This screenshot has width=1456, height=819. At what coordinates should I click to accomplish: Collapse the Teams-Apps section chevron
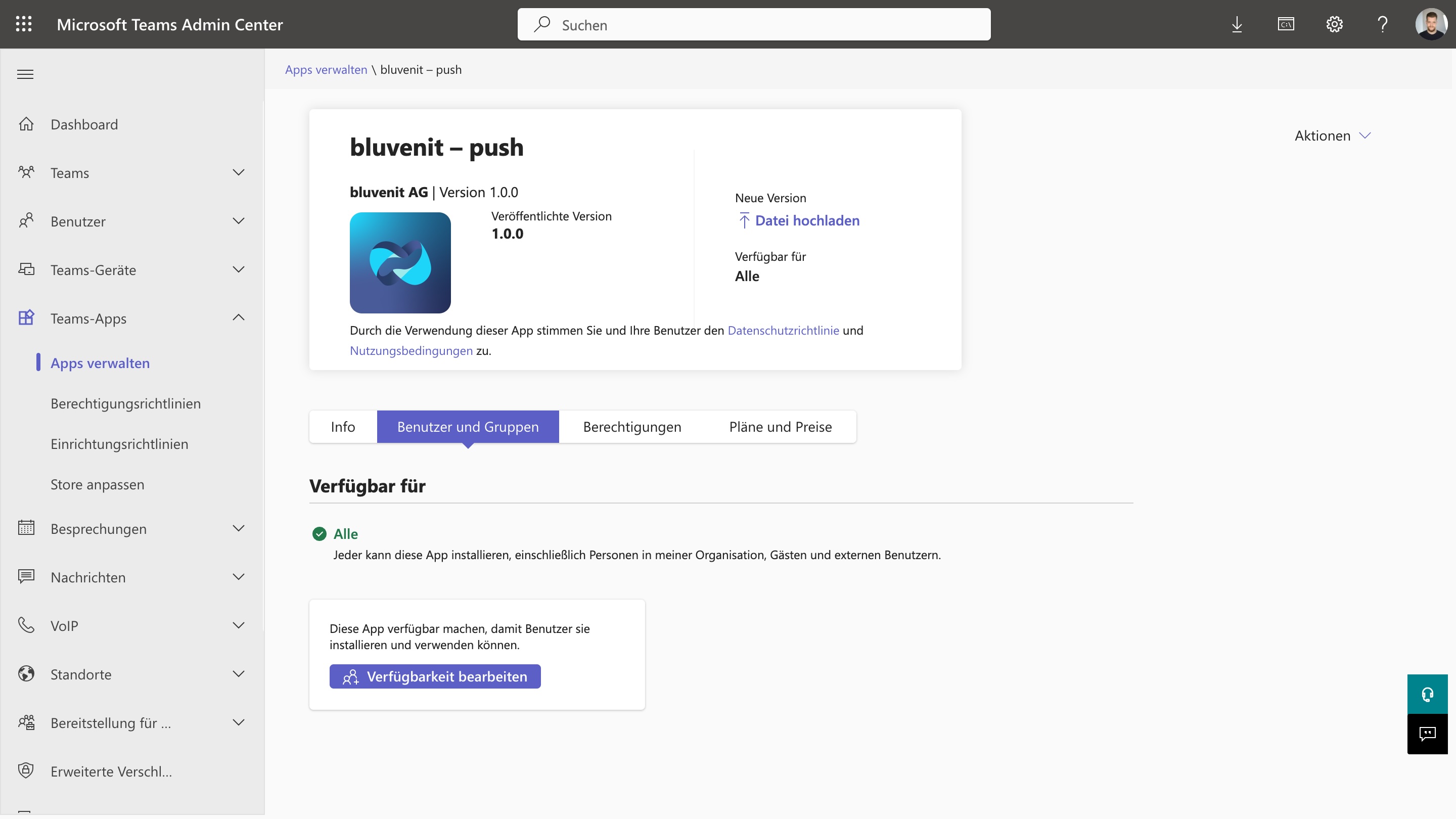239,317
